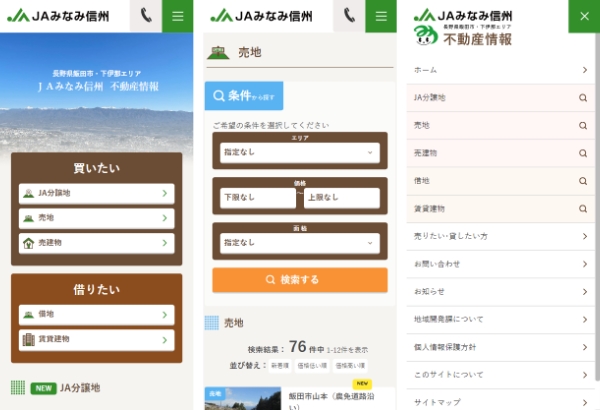The height and width of the screenshot is (410, 600).
Task: Open JA分譲地 under 買いたい
Action: coord(96,193)
